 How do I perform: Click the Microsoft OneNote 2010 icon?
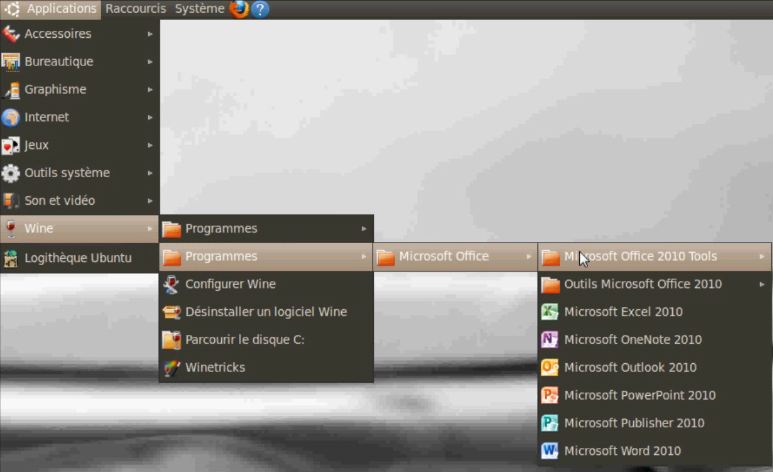(550, 340)
